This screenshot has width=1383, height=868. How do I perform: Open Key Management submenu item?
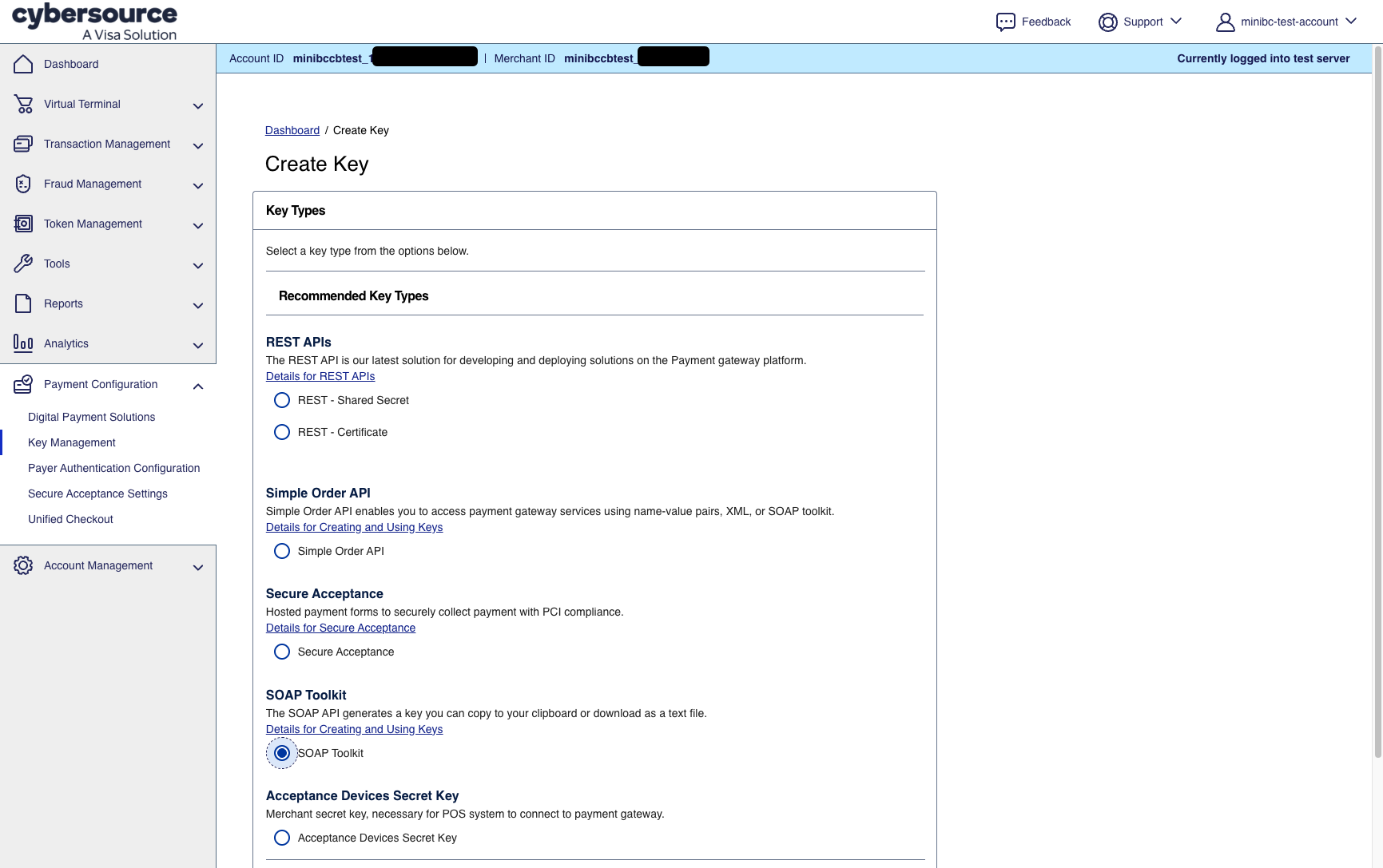coord(72,442)
